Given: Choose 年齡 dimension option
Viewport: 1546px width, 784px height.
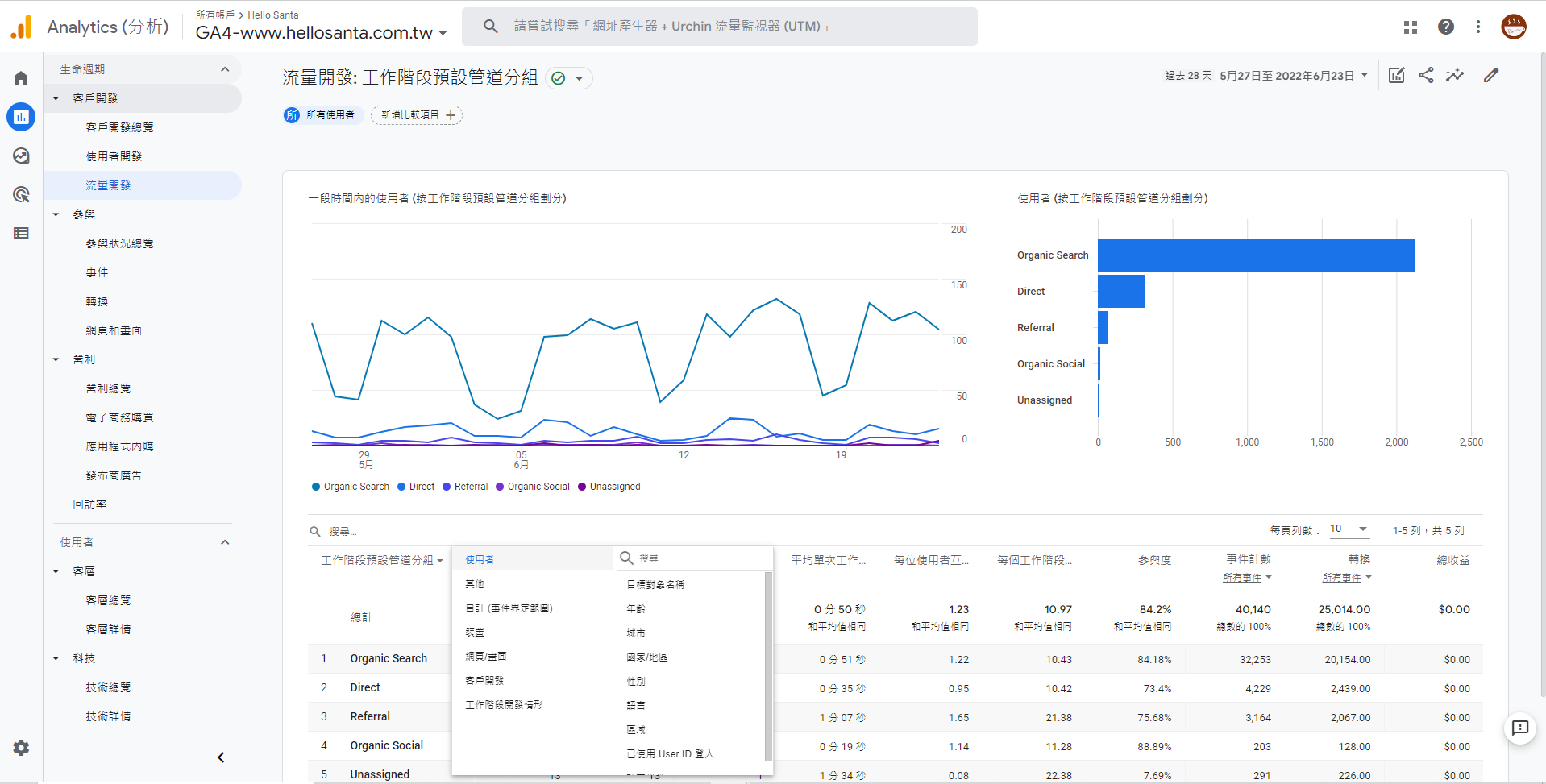Looking at the screenshot, I should tap(689, 608).
